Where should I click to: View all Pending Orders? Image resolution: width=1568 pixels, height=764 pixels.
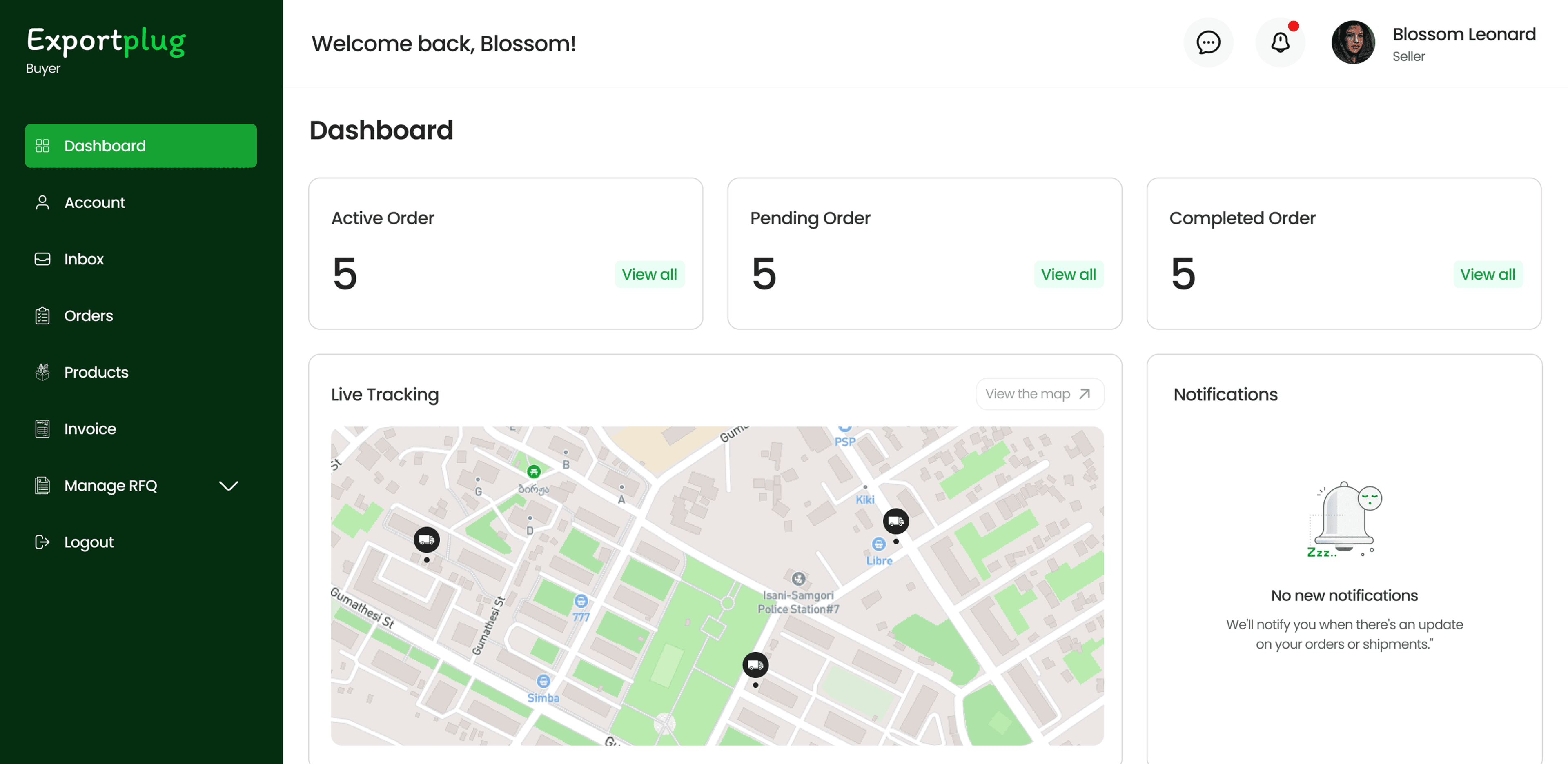point(1068,274)
